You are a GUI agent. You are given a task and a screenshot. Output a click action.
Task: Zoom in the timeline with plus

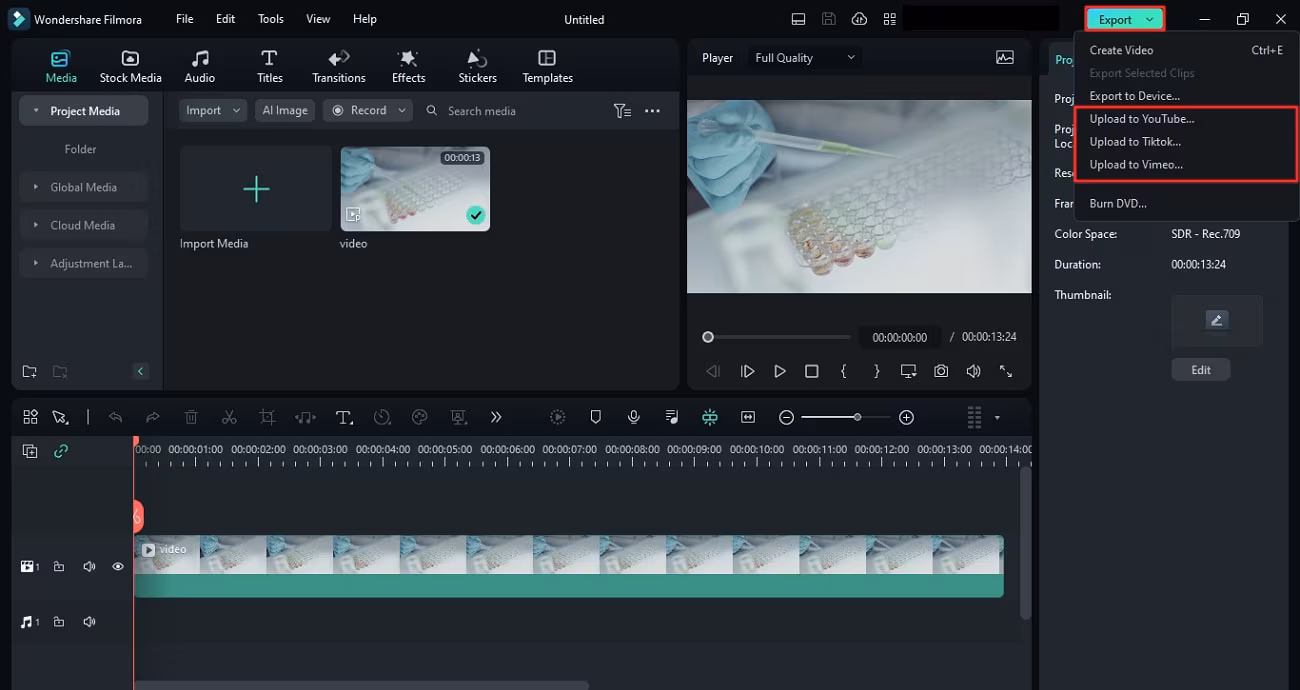tap(906, 417)
